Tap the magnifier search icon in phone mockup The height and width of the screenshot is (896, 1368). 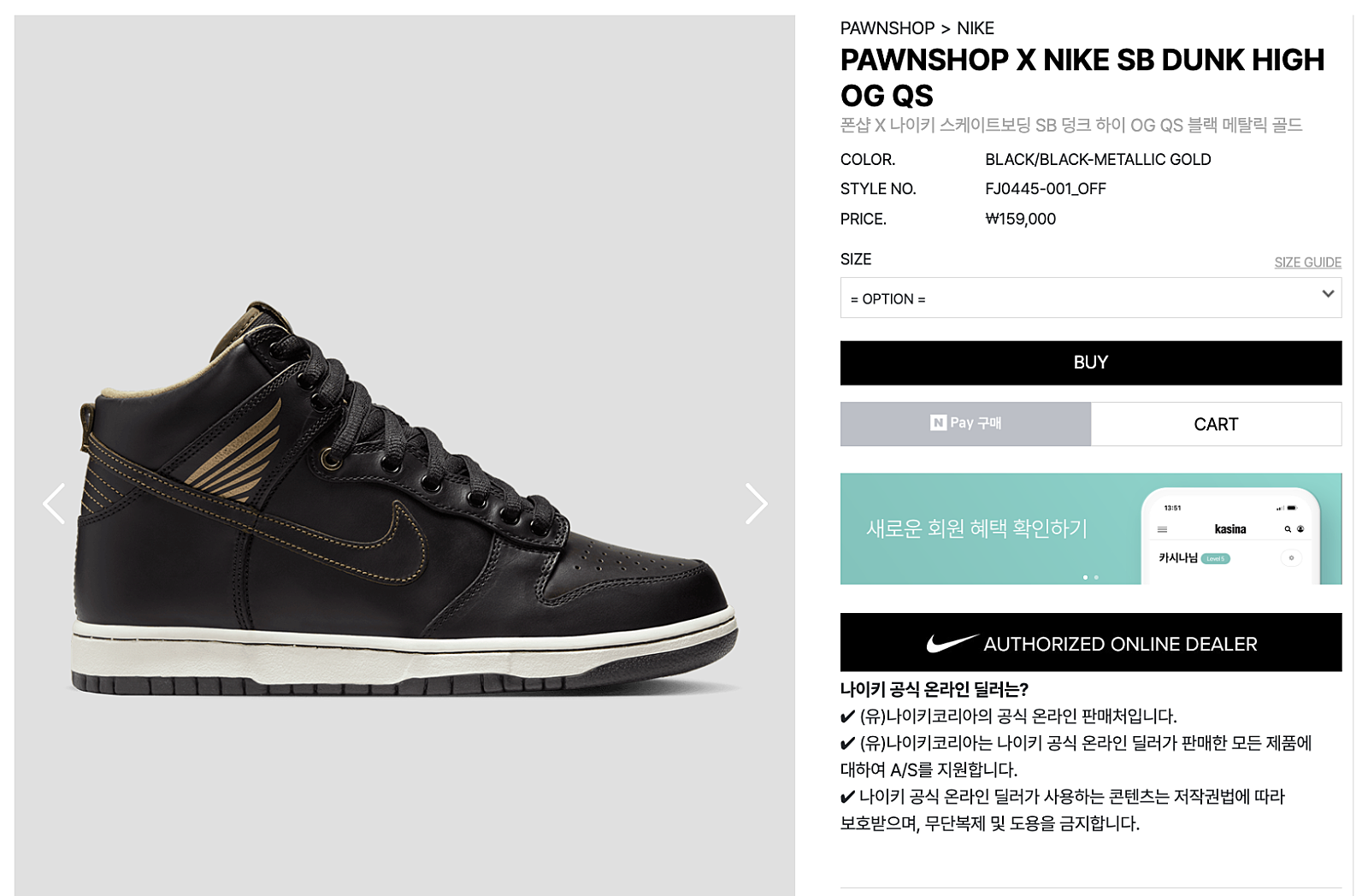click(1288, 529)
